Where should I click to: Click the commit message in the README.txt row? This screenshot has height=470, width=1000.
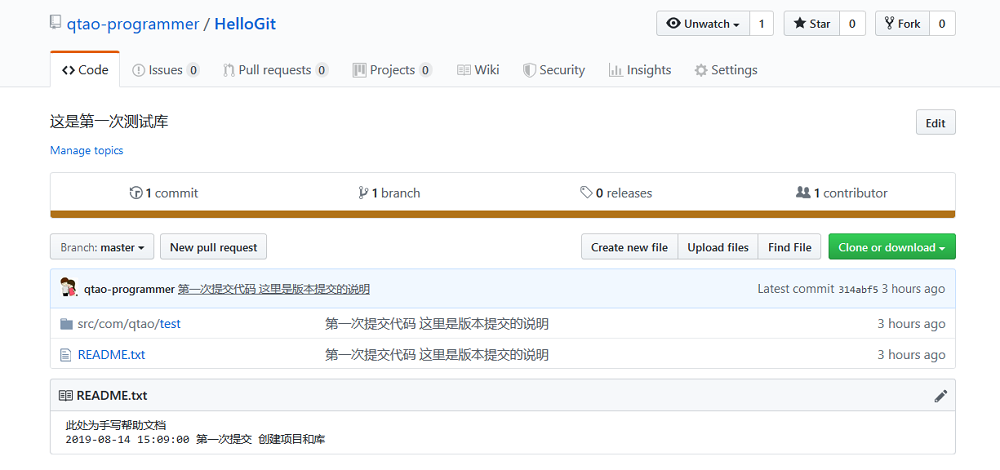(x=437, y=355)
